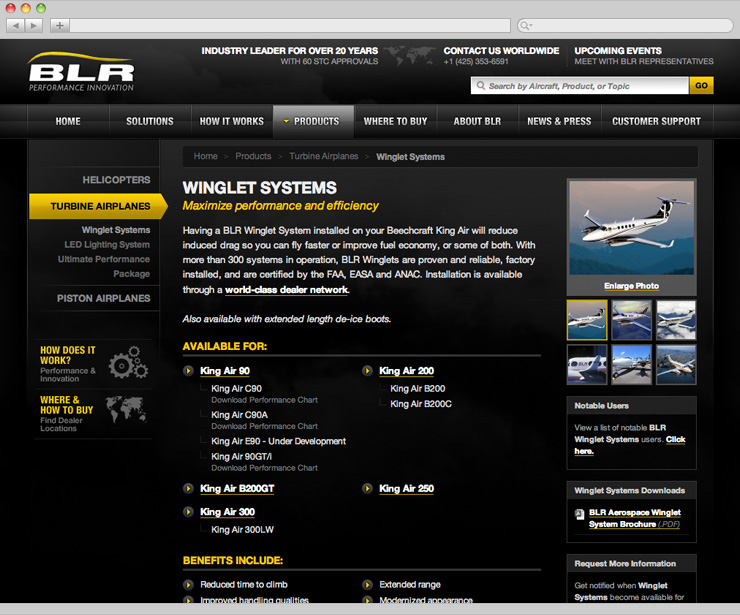The height and width of the screenshot is (615, 740).
Task: Click the PDF document icon for the brochure
Action: [x=580, y=514]
